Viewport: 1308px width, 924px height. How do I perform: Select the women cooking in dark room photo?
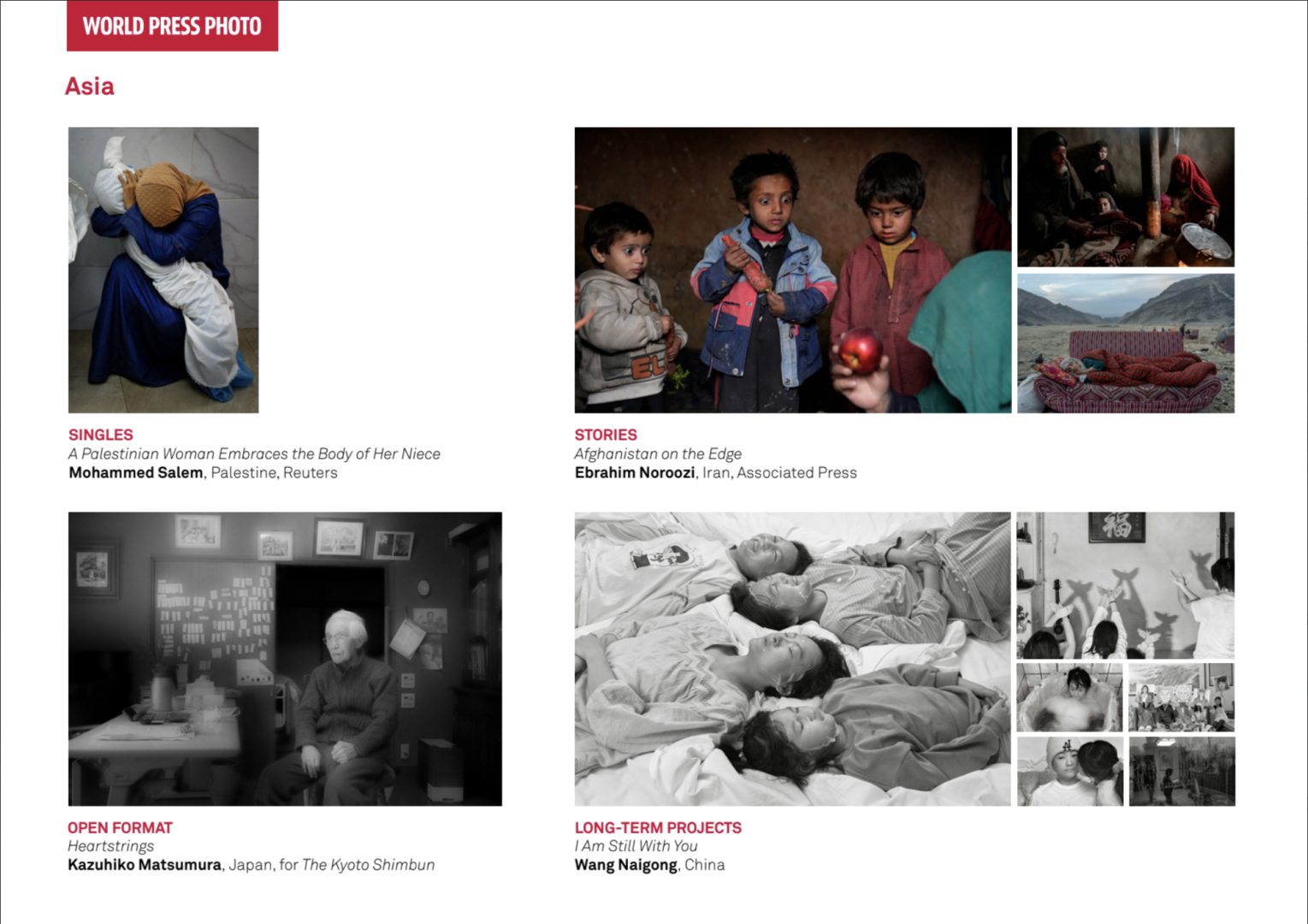pos(1126,197)
